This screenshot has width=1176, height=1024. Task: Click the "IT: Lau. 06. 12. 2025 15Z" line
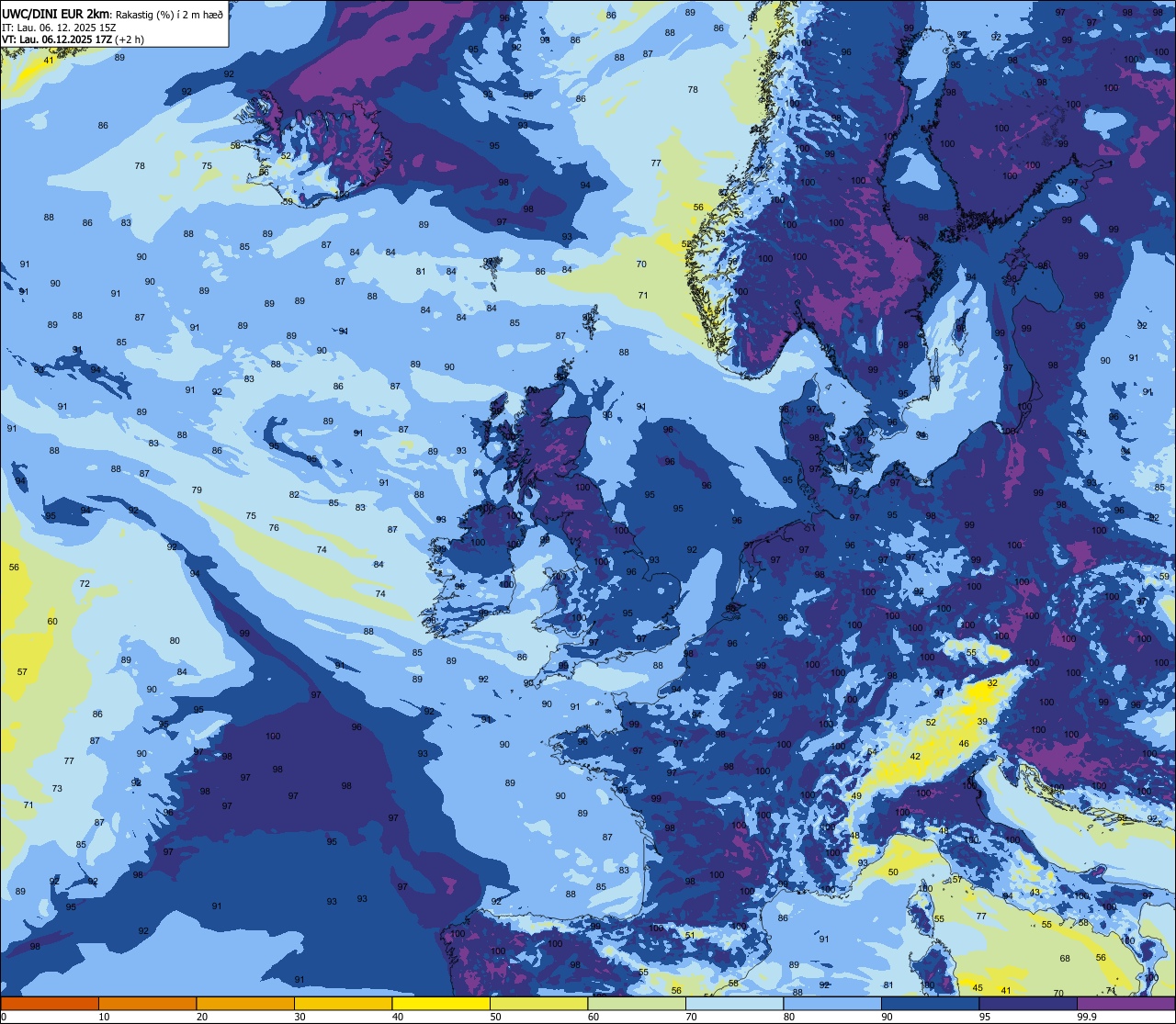point(58,27)
